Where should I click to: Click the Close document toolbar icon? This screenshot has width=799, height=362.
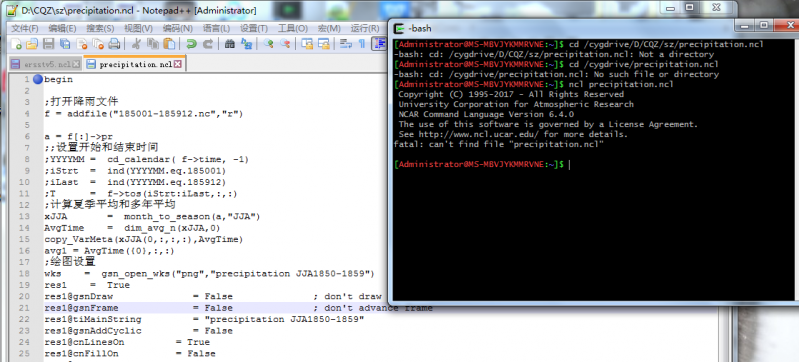coord(82,44)
